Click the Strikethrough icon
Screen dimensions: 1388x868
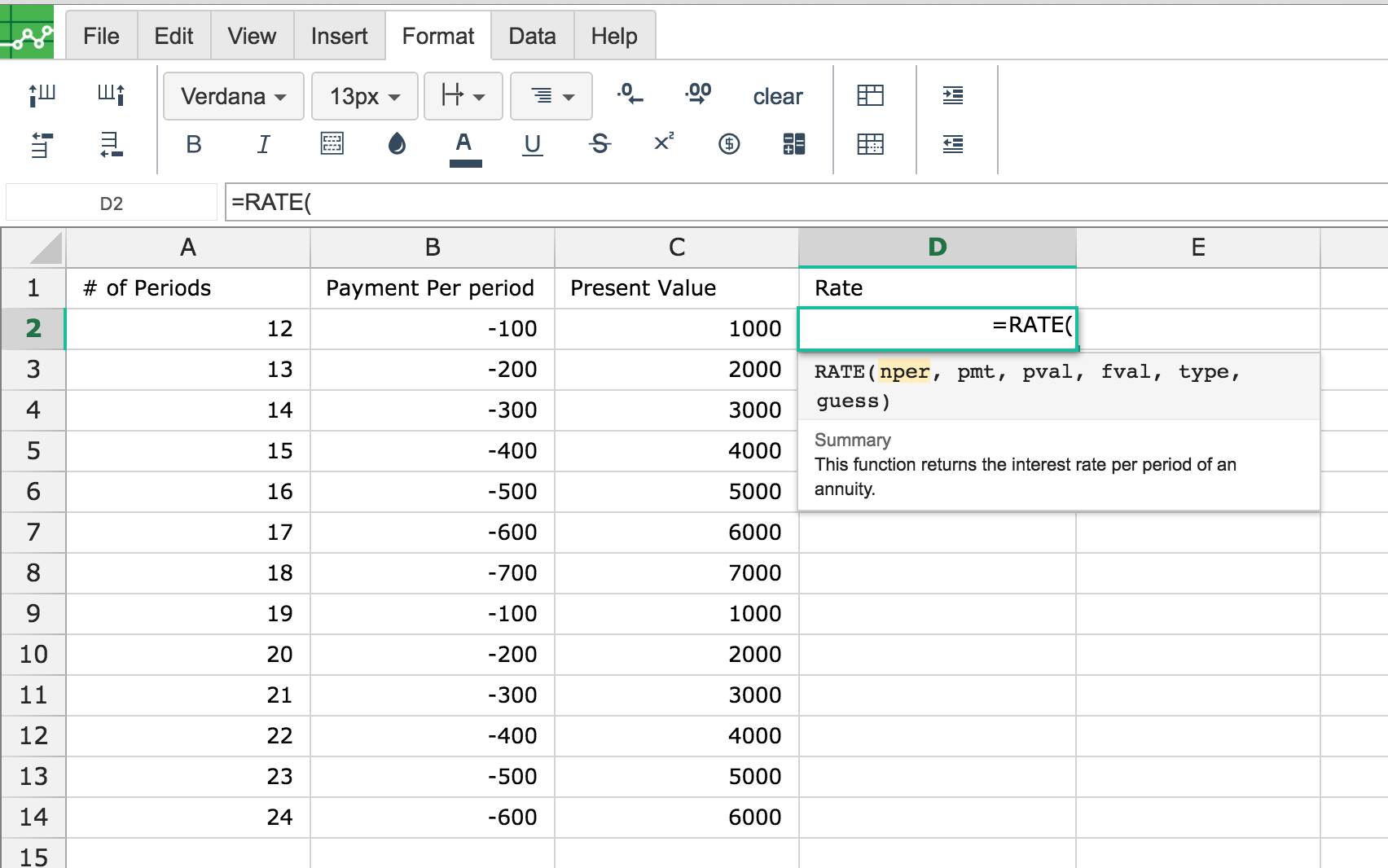coord(600,144)
